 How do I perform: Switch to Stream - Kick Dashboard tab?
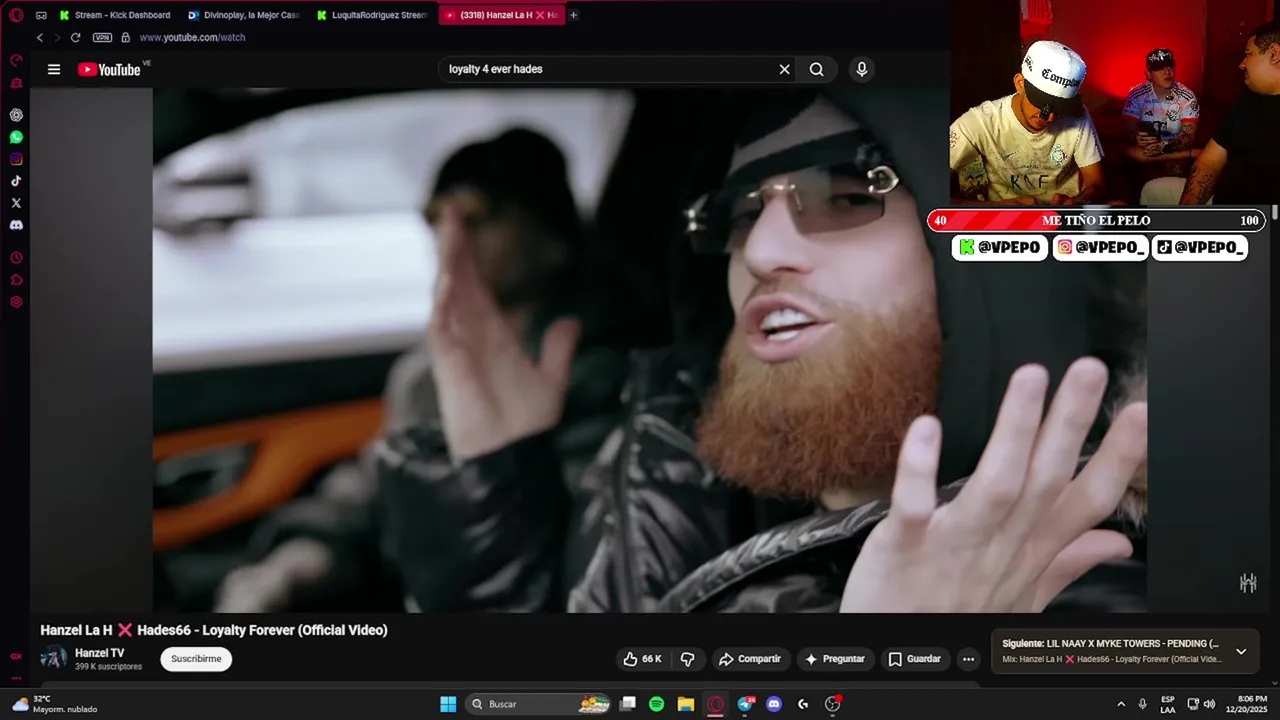tap(115, 15)
